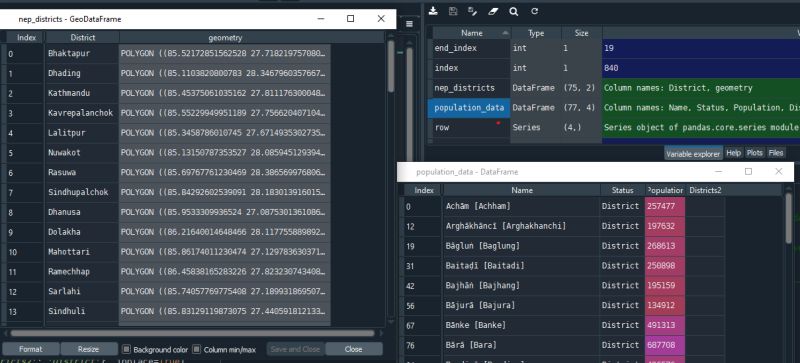
Task: Click the Resize button
Action: 89,349
